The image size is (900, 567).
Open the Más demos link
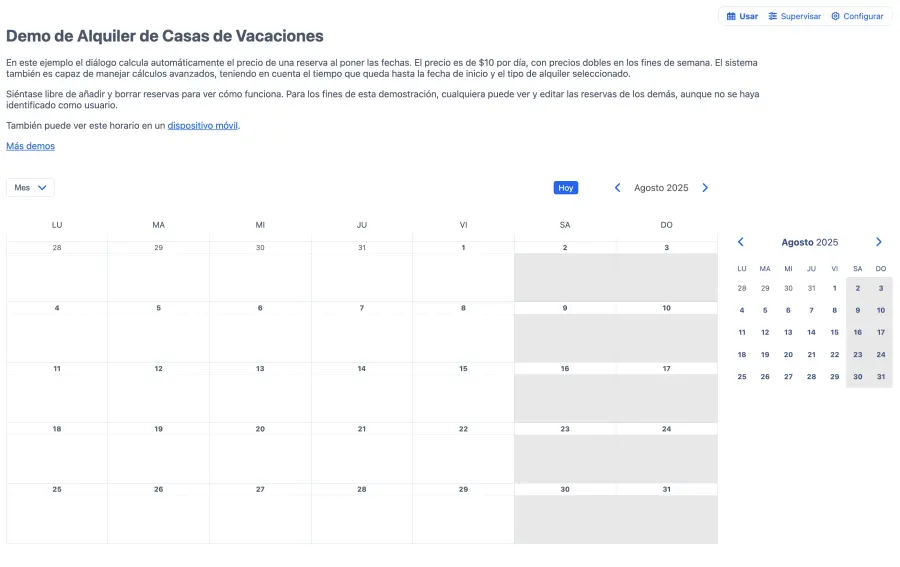(30, 146)
